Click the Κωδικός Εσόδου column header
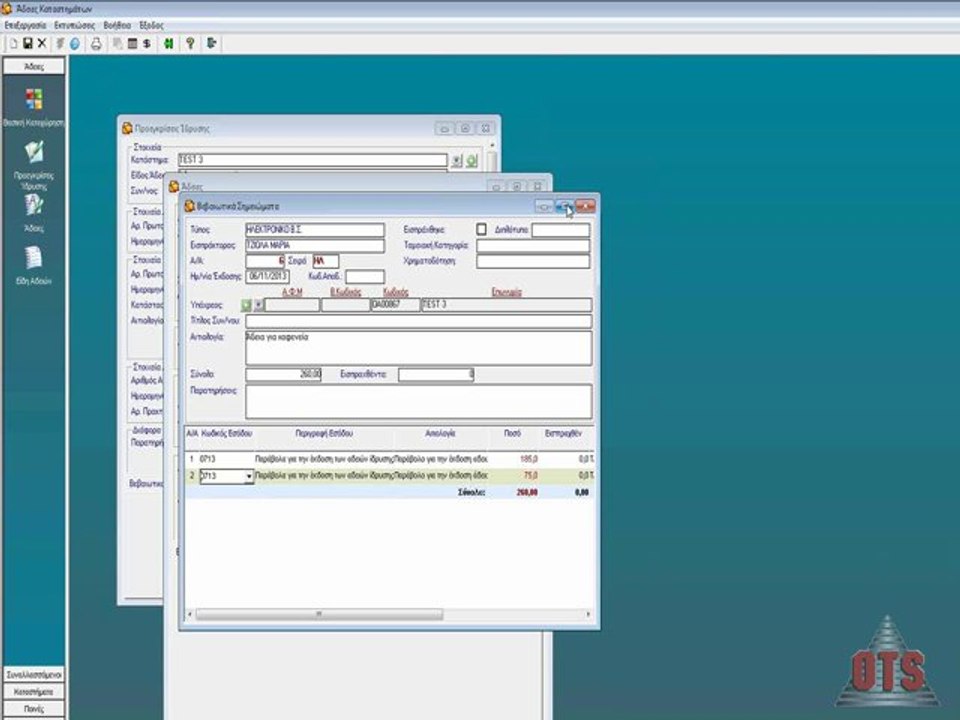 coord(227,433)
